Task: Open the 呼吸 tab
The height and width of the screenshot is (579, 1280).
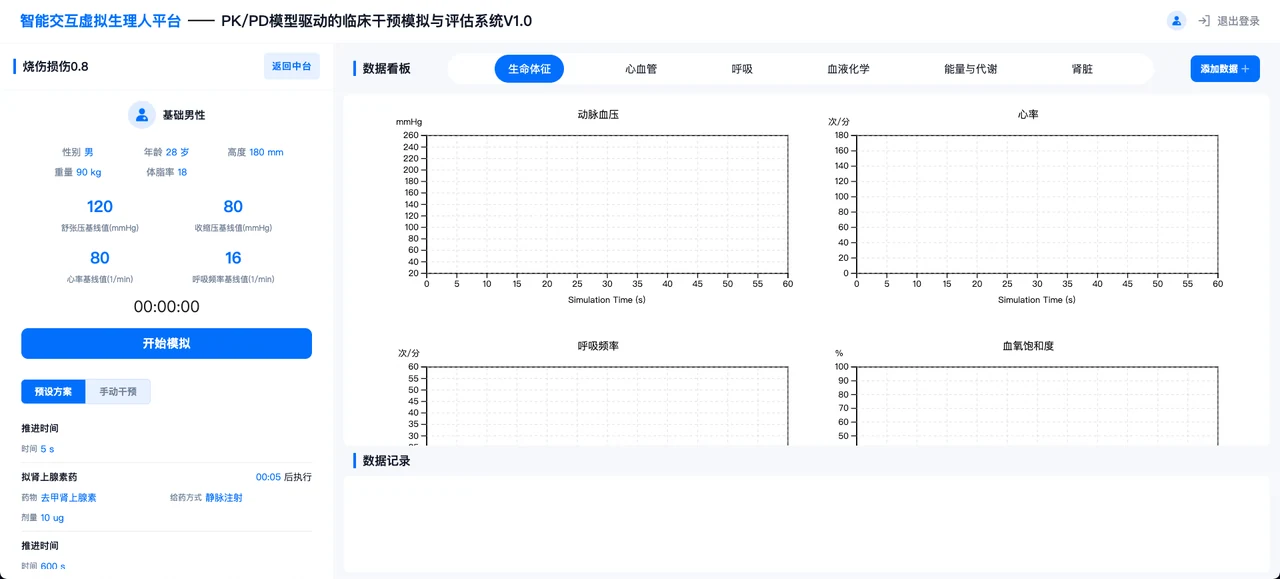Action: pos(742,69)
